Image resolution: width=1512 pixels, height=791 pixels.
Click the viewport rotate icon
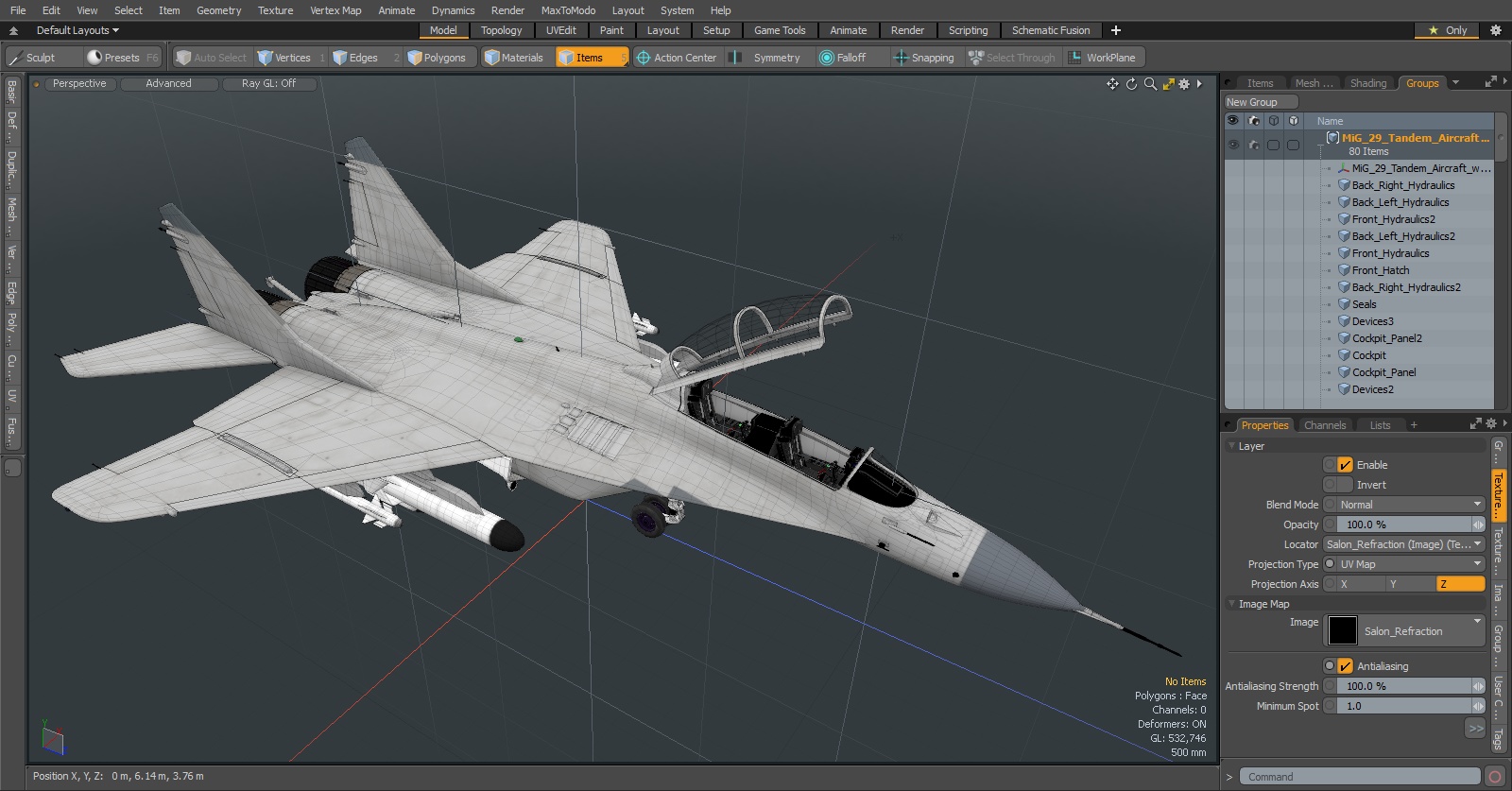point(1131,84)
